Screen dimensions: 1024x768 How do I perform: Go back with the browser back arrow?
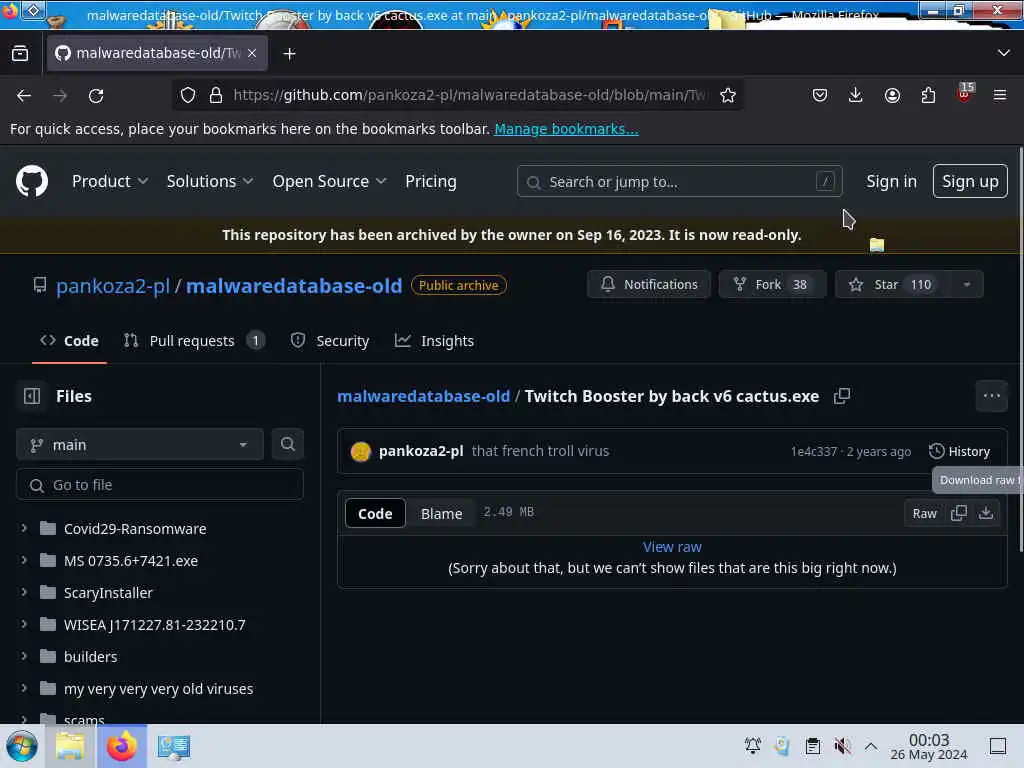[x=24, y=95]
